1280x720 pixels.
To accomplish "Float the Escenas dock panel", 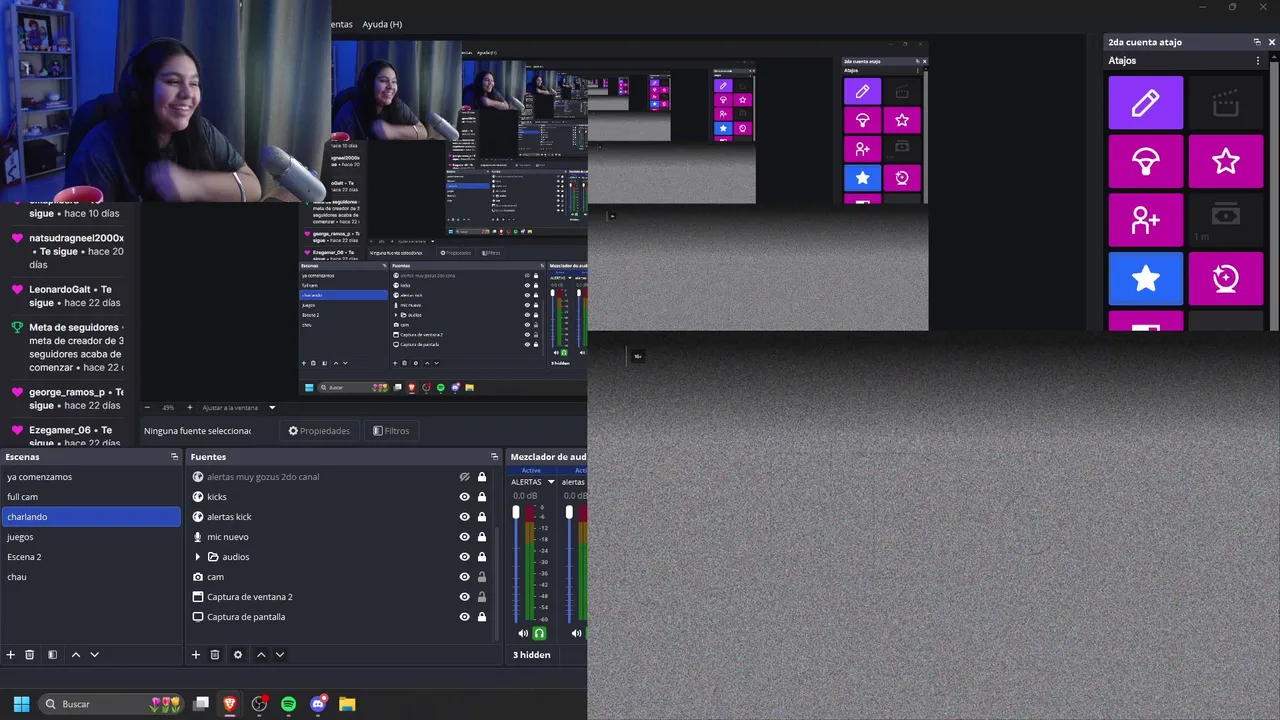I will tap(174, 457).
